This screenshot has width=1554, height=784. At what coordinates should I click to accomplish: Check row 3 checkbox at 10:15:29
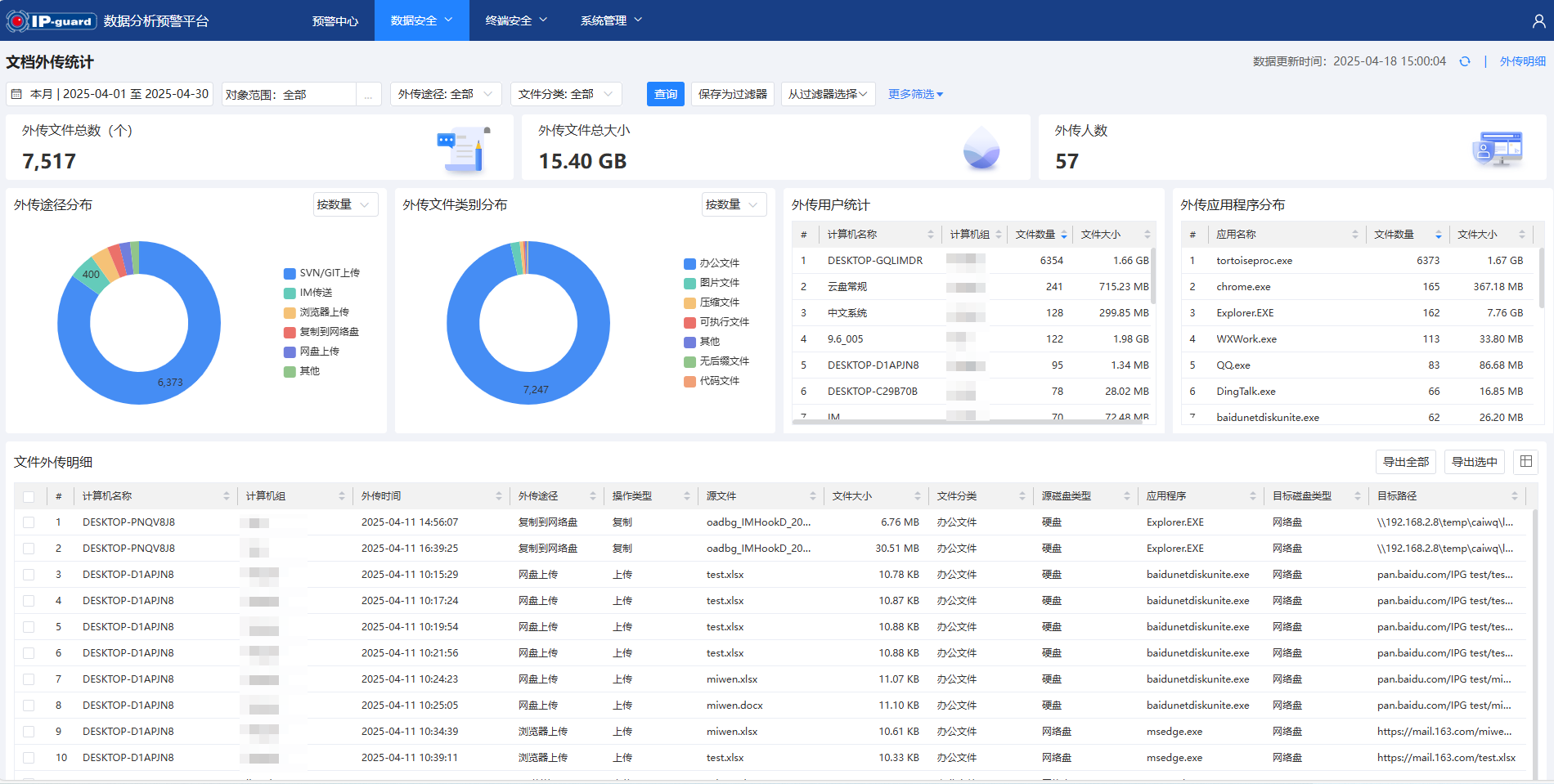[29, 575]
